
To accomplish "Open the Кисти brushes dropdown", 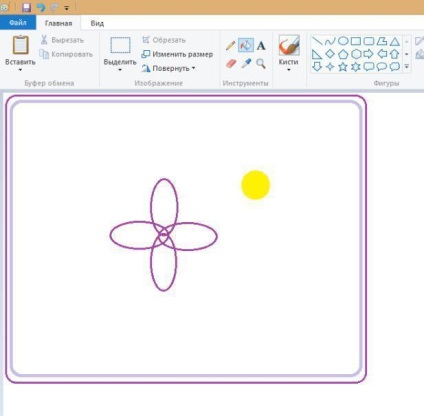I will pos(289,66).
